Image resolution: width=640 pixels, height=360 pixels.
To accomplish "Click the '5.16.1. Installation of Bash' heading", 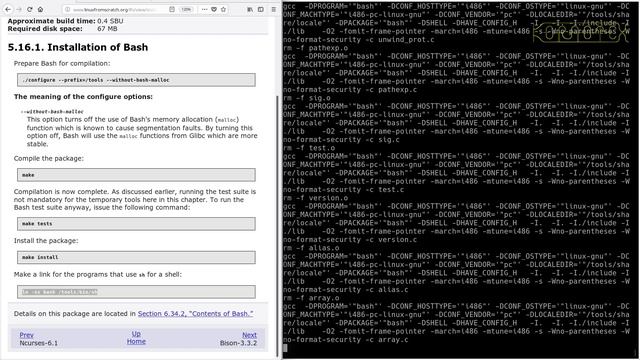I will pyautogui.click(x=78, y=47).
